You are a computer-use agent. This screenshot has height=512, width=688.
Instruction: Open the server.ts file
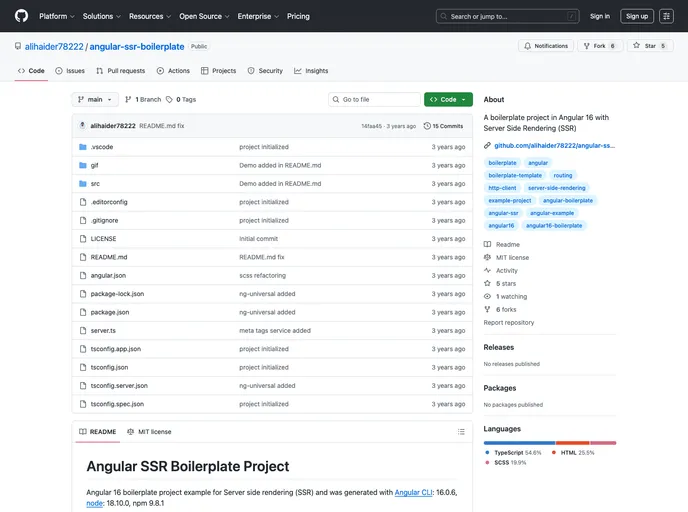[x=103, y=331]
